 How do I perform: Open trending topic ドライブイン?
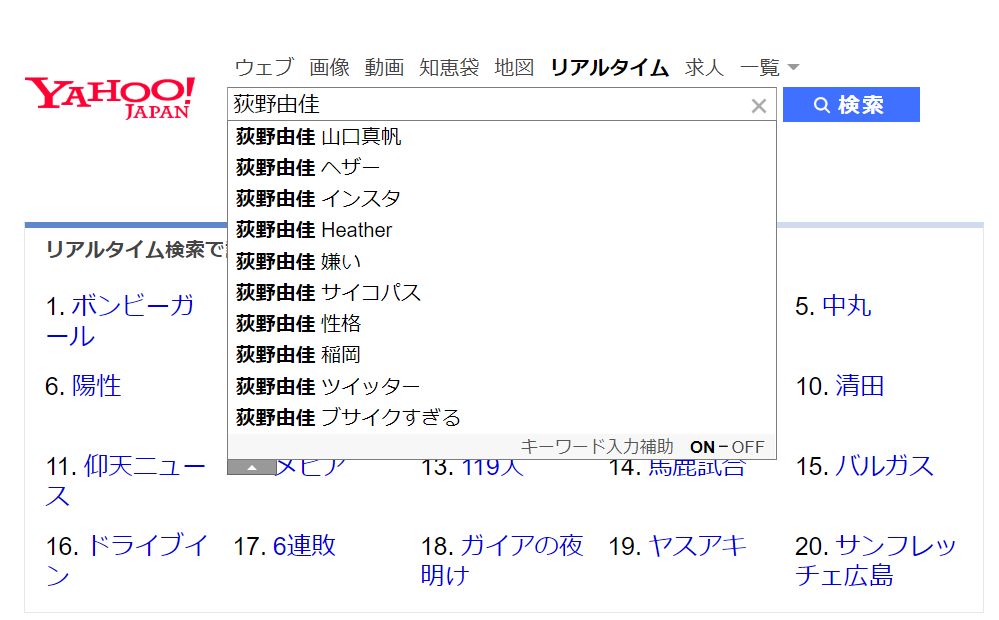[127, 561]
